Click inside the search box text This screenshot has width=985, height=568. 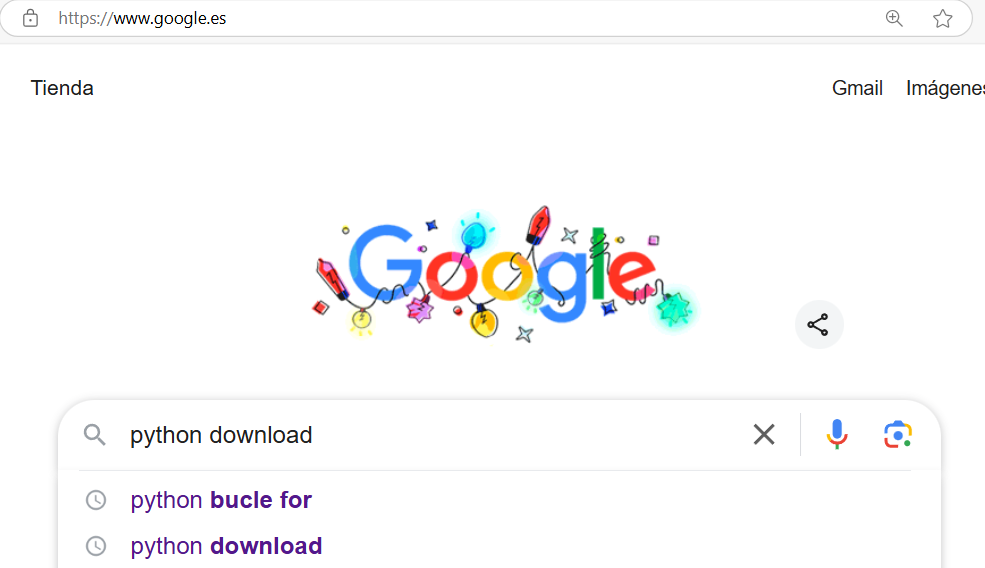coord(221,435)
